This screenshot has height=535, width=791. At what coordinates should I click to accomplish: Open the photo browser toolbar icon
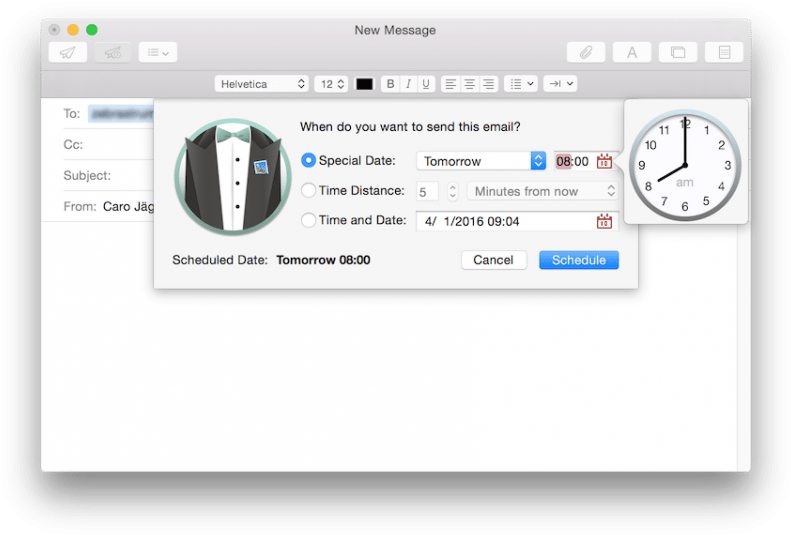pyautogui.click(x=678, y=52)
